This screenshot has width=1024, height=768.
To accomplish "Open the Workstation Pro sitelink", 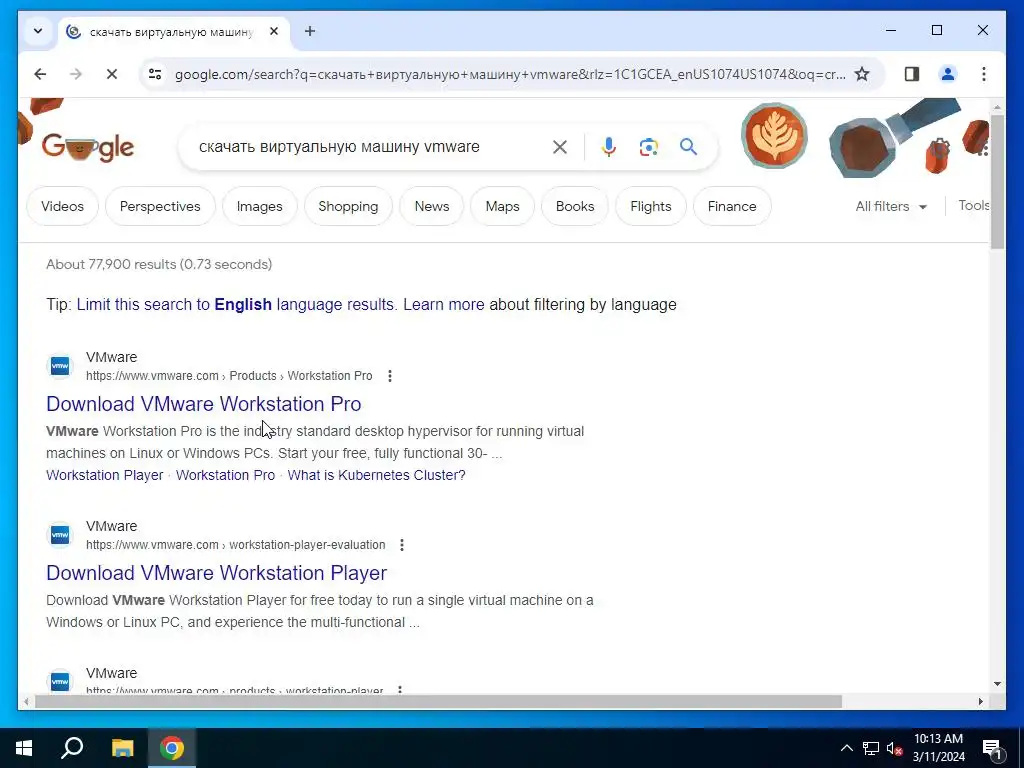I will coord(225,475).
